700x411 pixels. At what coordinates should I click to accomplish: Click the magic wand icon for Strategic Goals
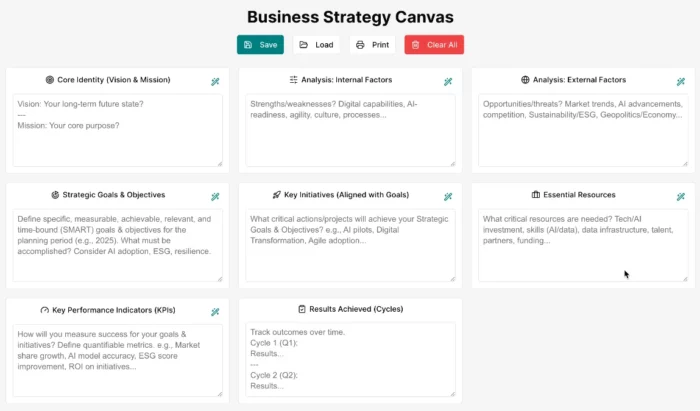[215, 197]
